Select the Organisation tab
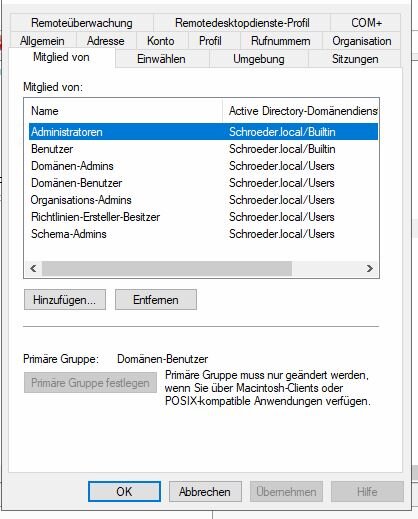 362,41
